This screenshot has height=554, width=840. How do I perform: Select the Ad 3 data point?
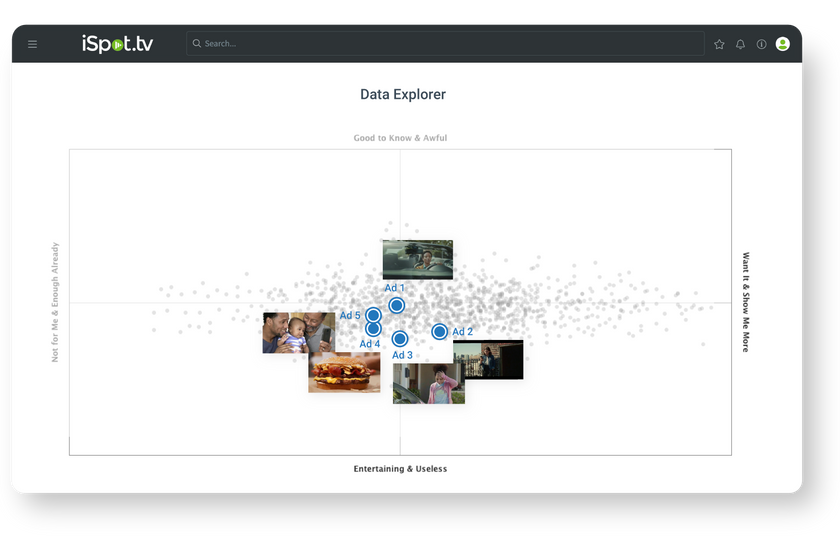point(400,339)
